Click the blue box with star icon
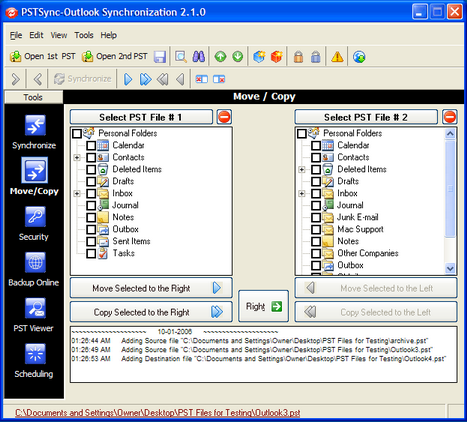Viewport: 467px width, 422px height. (259, 57)
